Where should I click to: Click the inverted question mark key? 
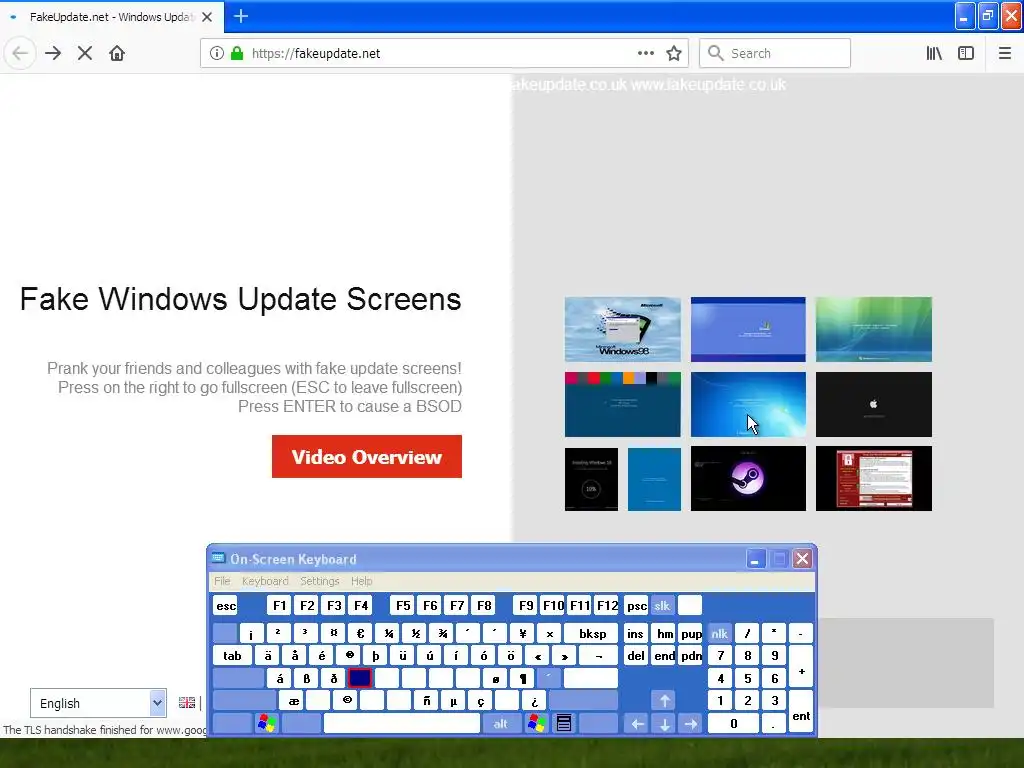point(534,701)
